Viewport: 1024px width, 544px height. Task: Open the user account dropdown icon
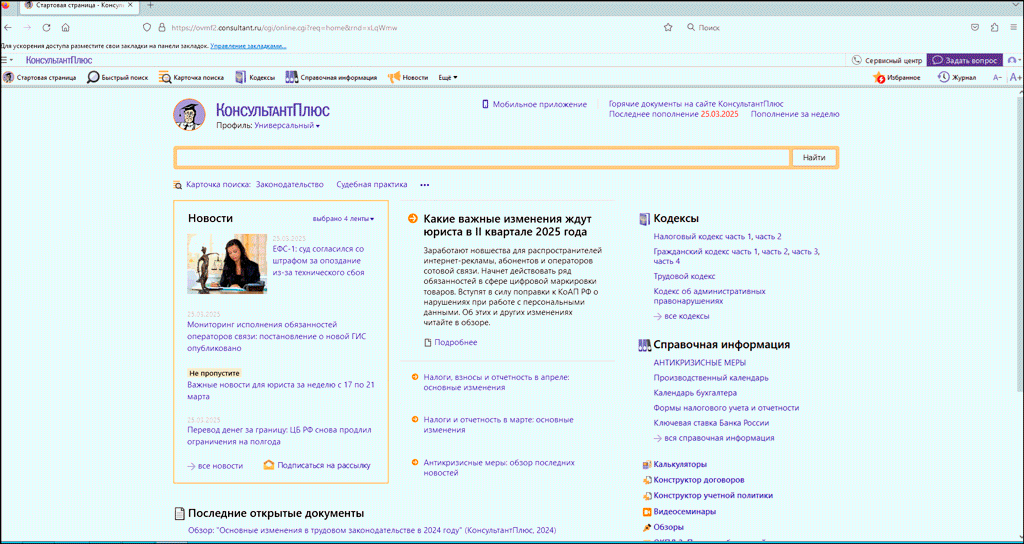pyautogui.click(x=1015, y=60)
